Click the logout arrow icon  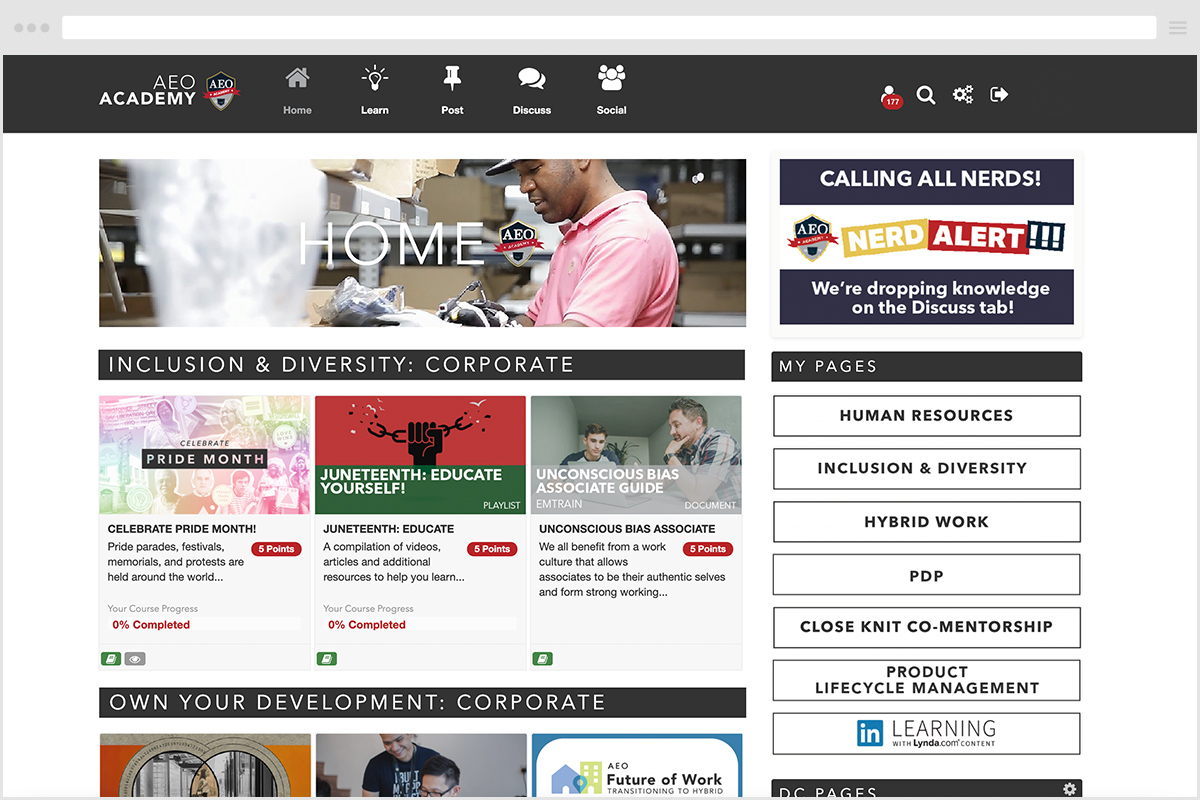coord(999,95)
